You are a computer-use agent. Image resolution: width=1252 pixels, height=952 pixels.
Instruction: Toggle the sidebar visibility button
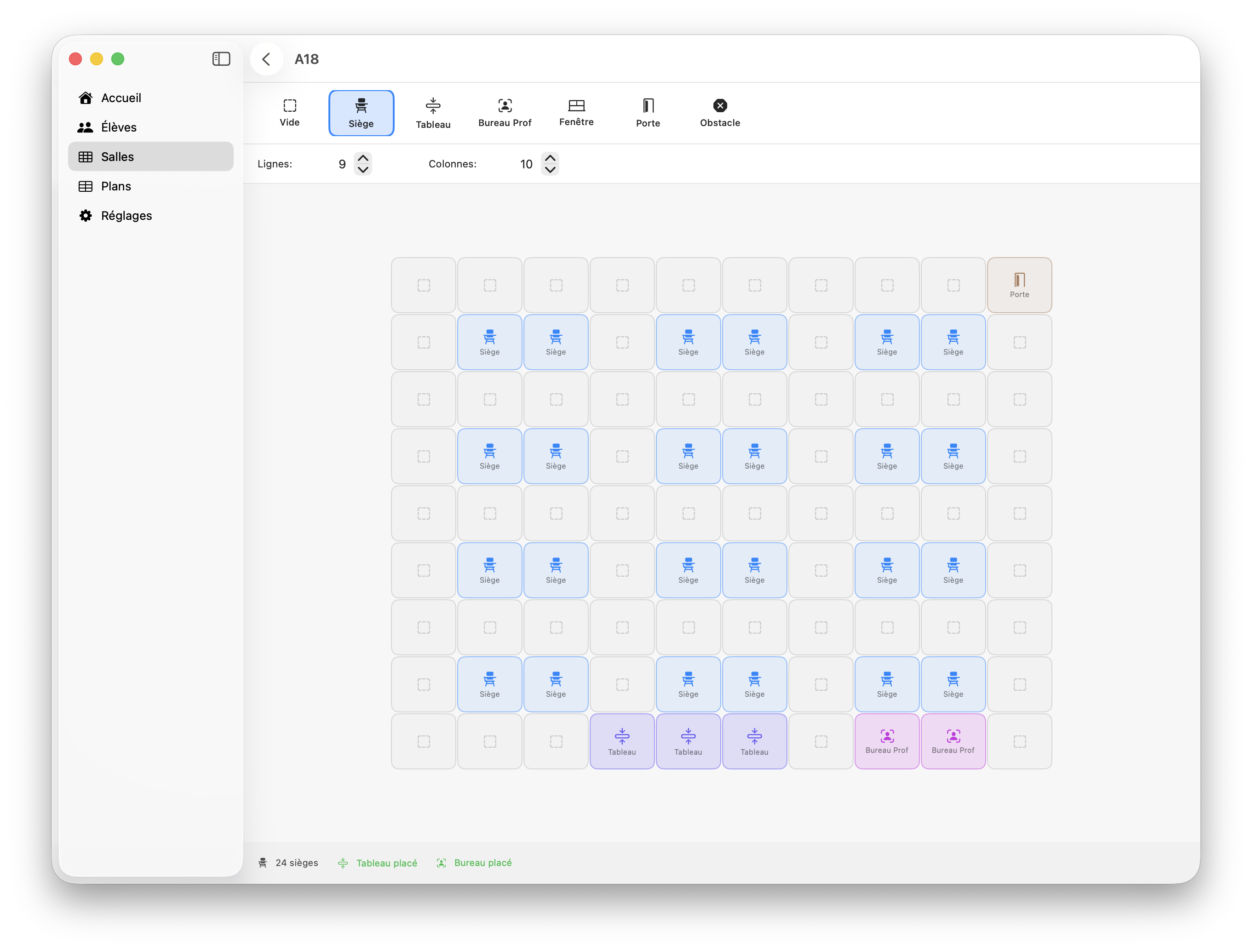pyautogui.click(x=221, y=59)
